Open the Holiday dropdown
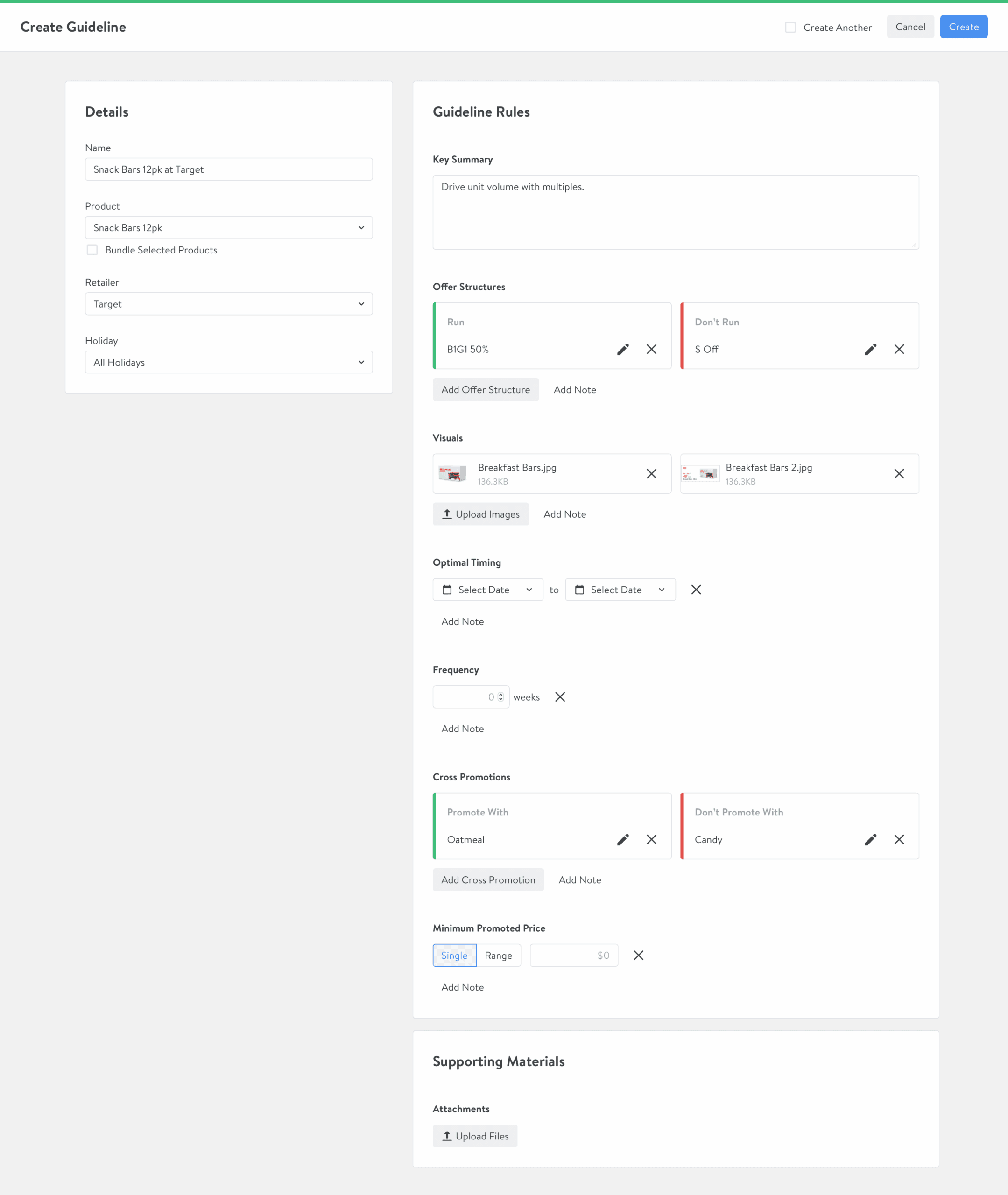The width and height of the screenshot is (1008, 1195). point(229,362)
